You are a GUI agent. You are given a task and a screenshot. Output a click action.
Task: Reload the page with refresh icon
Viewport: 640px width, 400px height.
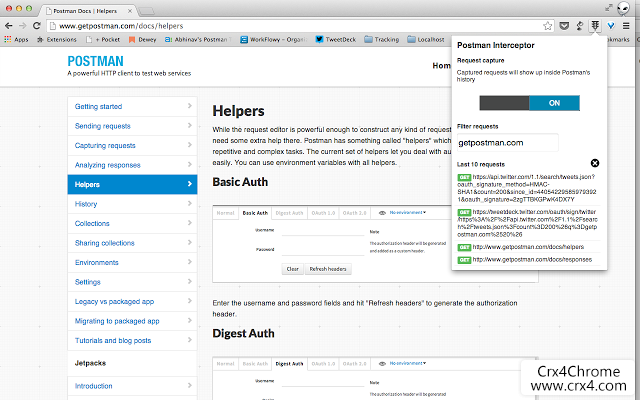click(37, 26)
